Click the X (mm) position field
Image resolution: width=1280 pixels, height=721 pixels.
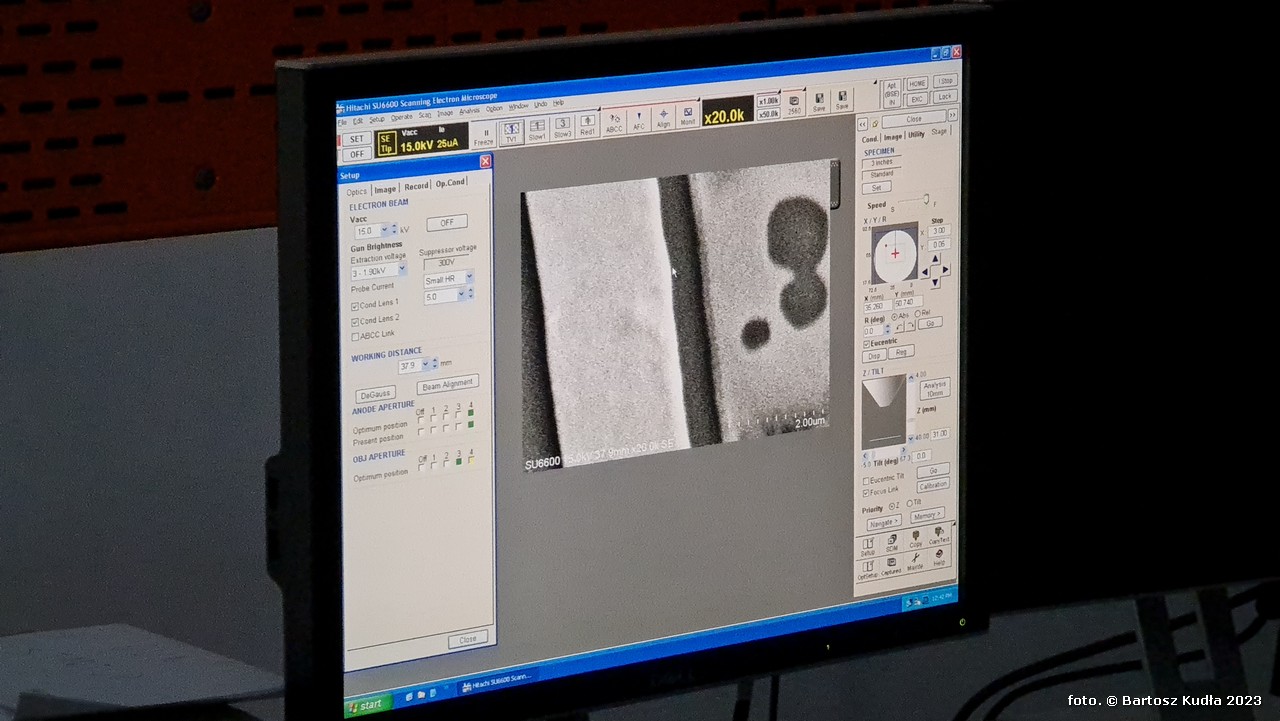coord(878,306)
